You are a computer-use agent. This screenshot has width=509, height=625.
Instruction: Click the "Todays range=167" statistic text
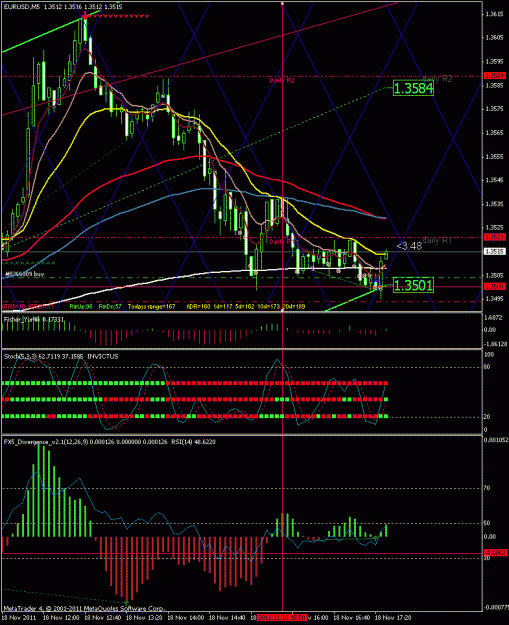click(153, 307)
